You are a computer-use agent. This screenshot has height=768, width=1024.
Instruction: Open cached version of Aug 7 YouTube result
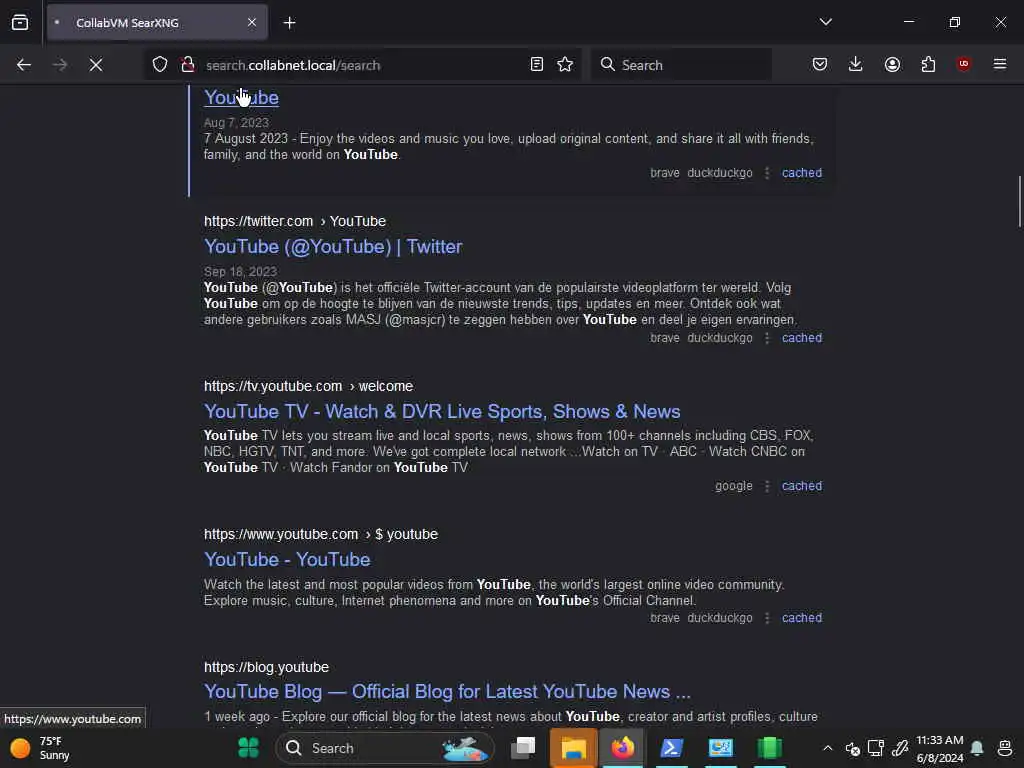point(802,173)
